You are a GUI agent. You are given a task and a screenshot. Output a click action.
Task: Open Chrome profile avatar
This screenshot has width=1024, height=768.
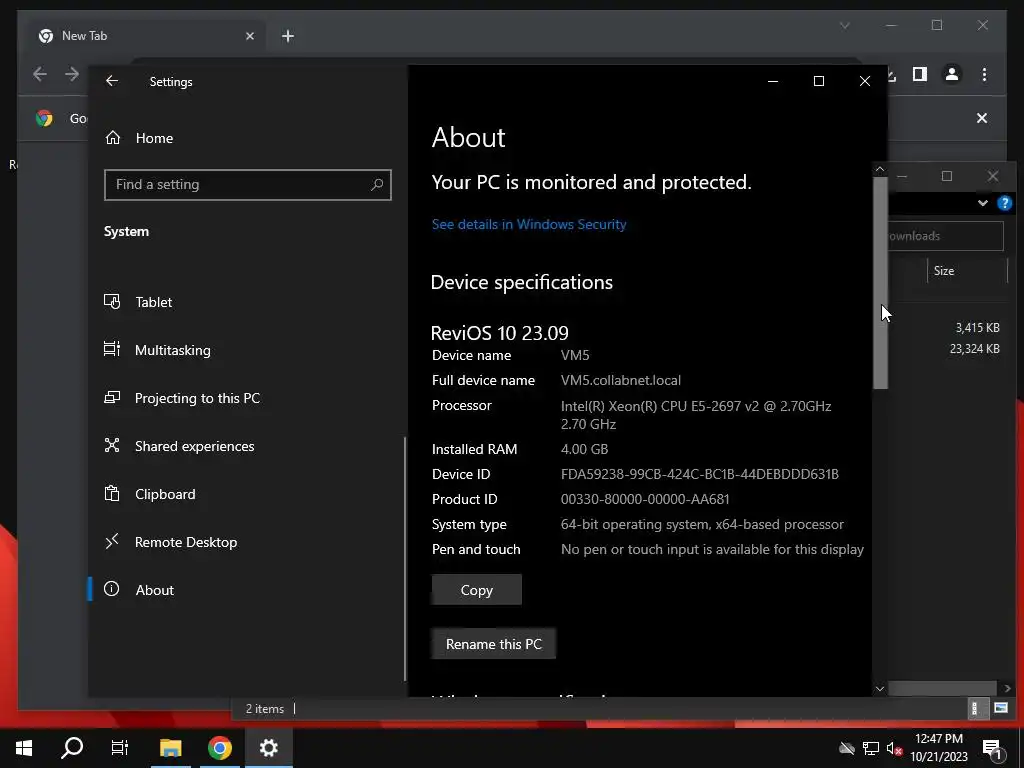(952, 74)
